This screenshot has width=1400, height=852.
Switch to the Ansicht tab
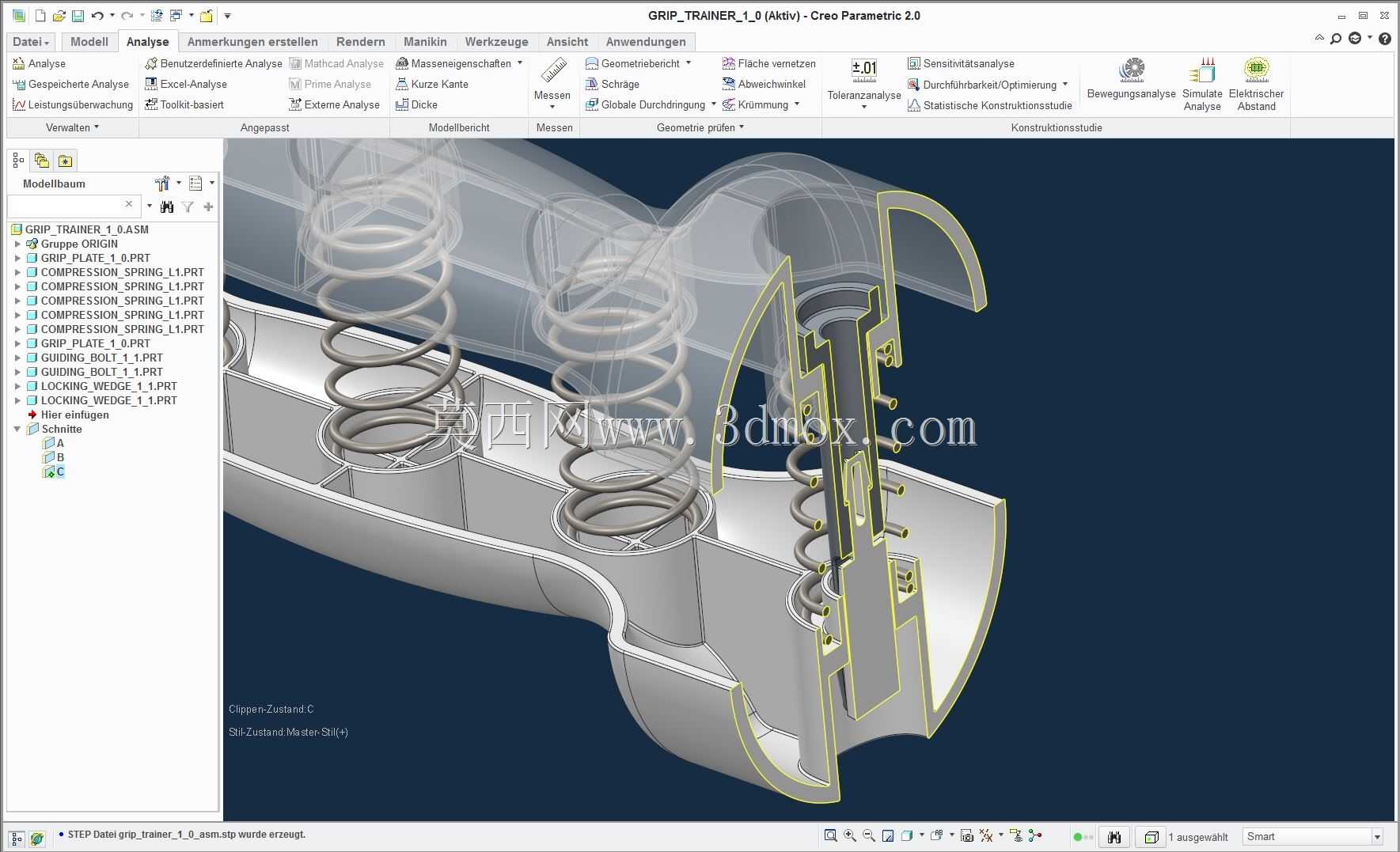[x=567, y=42]
